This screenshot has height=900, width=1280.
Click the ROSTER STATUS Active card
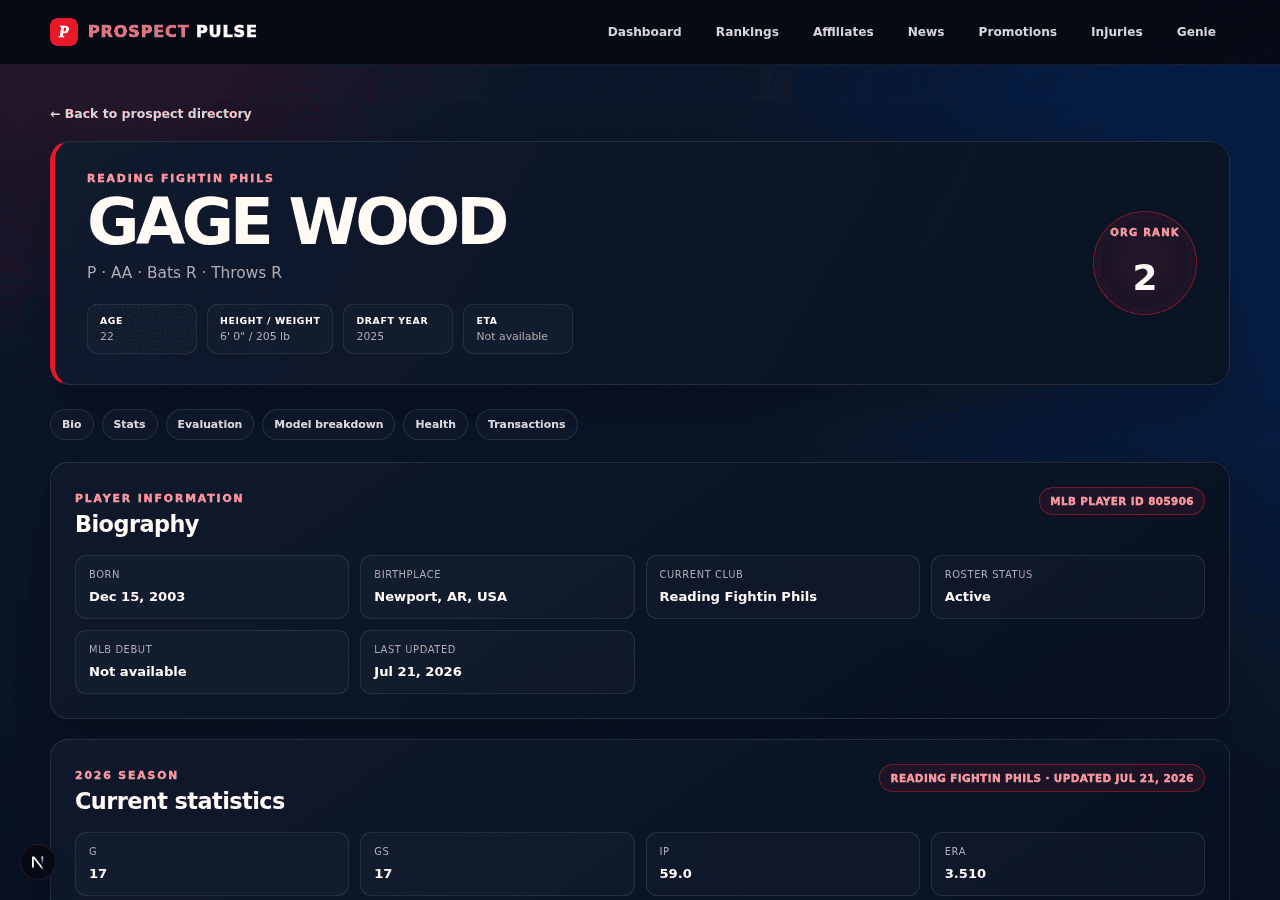[x=1068, y=587]
